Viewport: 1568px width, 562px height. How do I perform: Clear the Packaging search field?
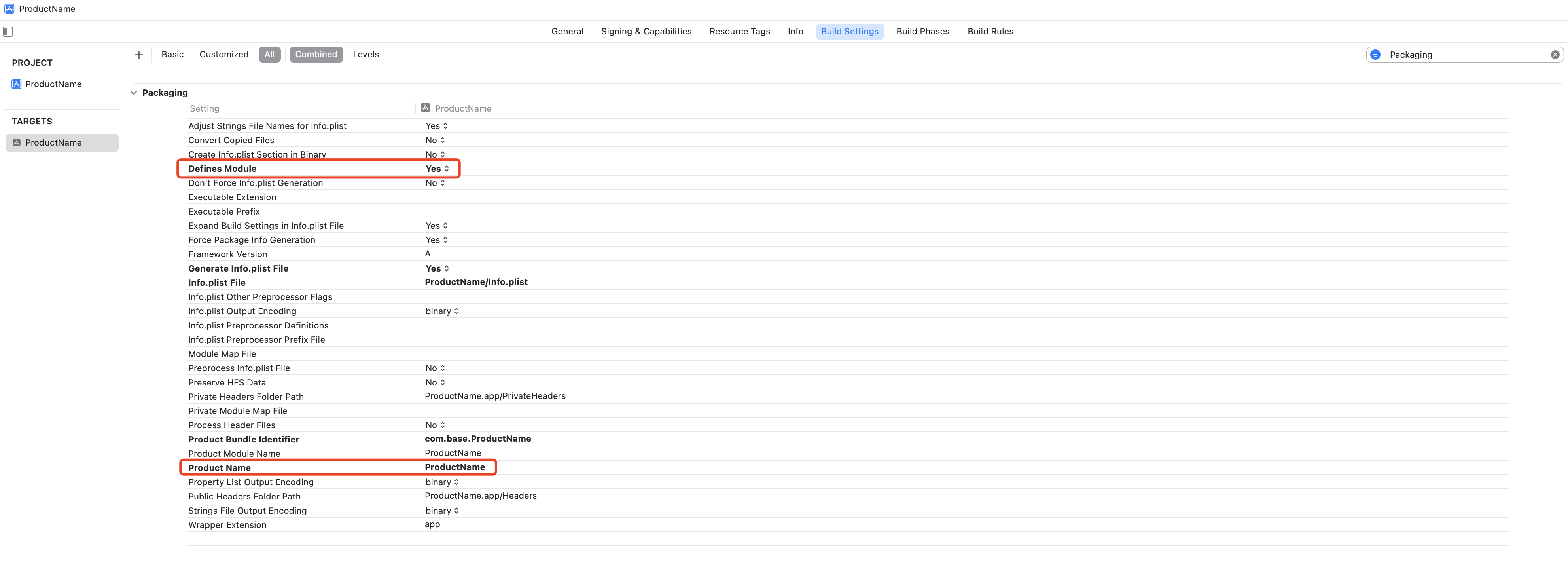click(x=1555, y=55)
